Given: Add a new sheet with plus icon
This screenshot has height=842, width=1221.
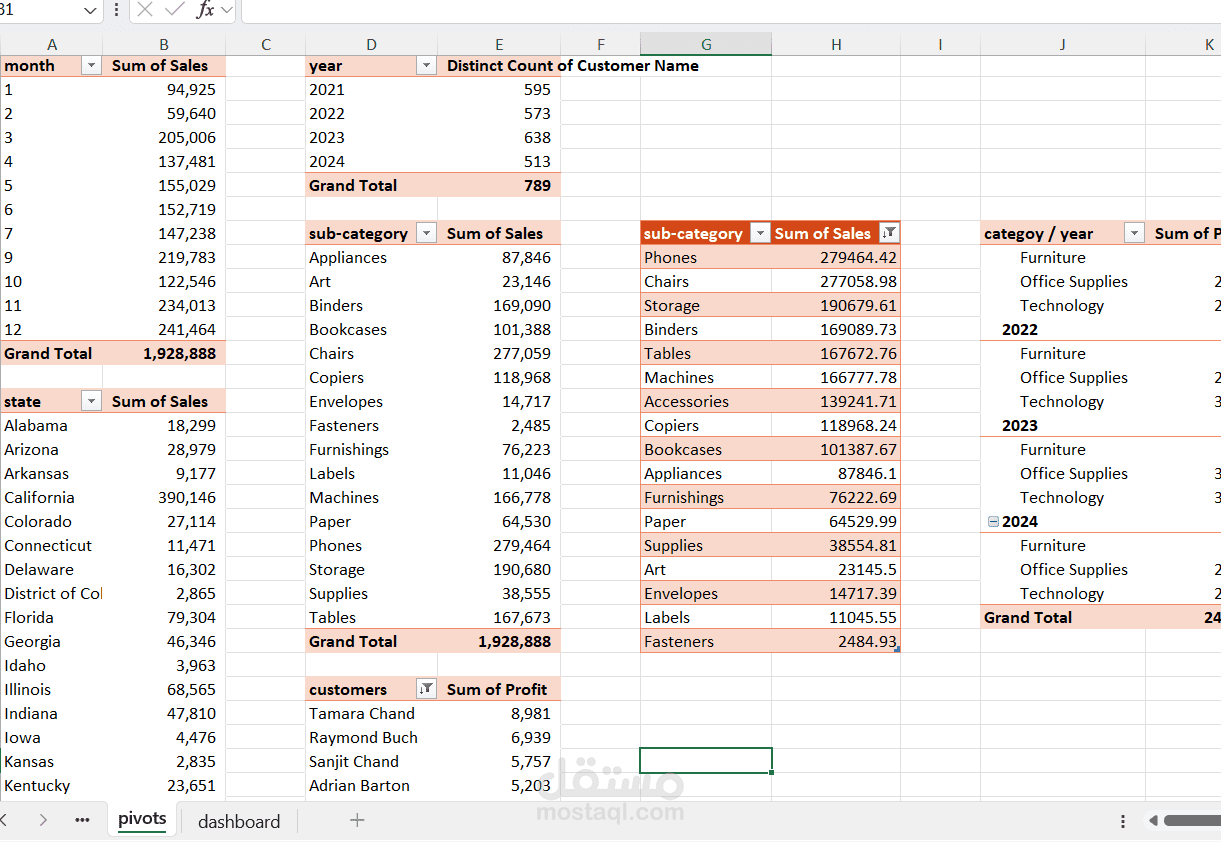Looking at the screenshot, I should [x=357, y=820].
